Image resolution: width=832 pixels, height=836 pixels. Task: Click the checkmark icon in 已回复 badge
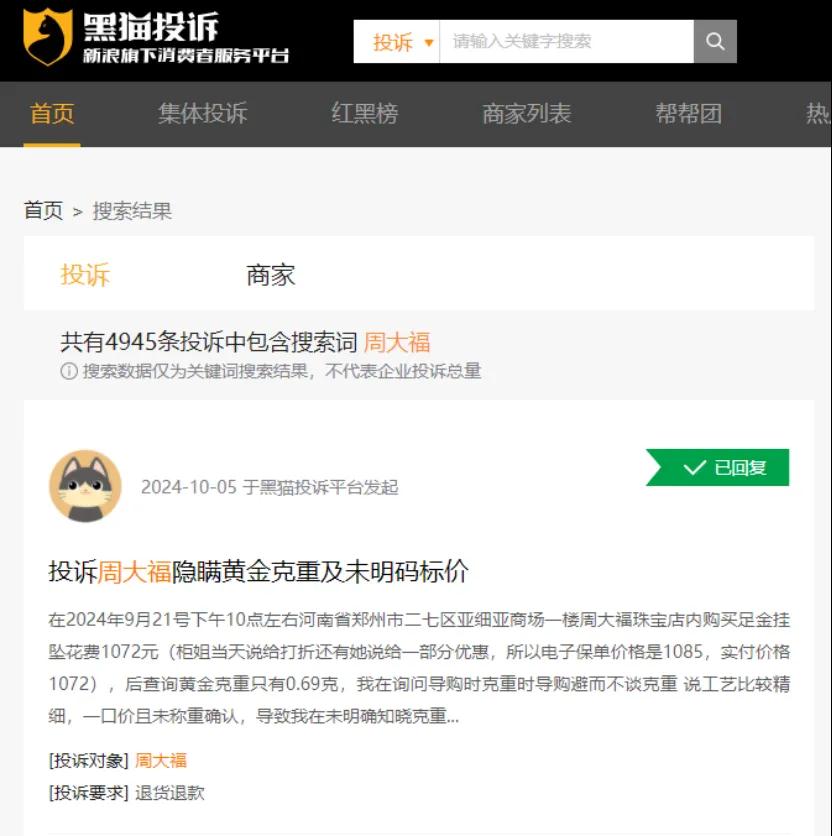click(x=694, y=468)
